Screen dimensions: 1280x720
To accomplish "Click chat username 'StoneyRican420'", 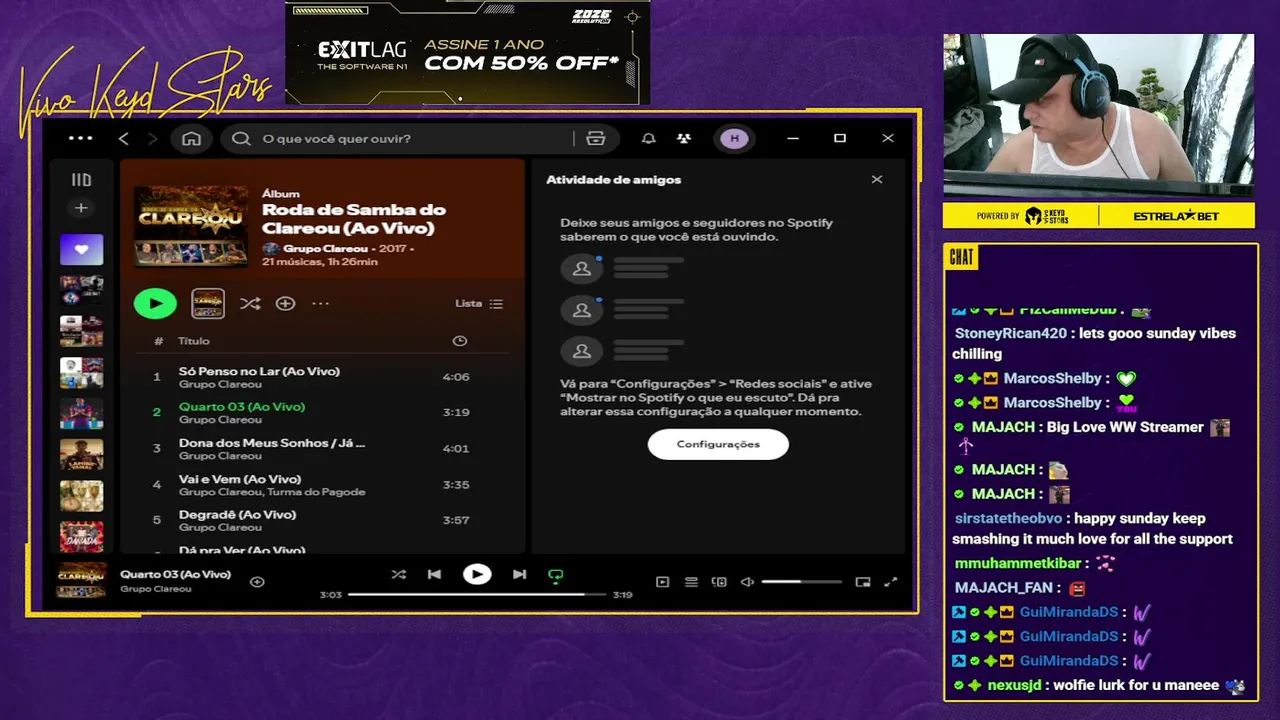I will (x=1011, y=333).
